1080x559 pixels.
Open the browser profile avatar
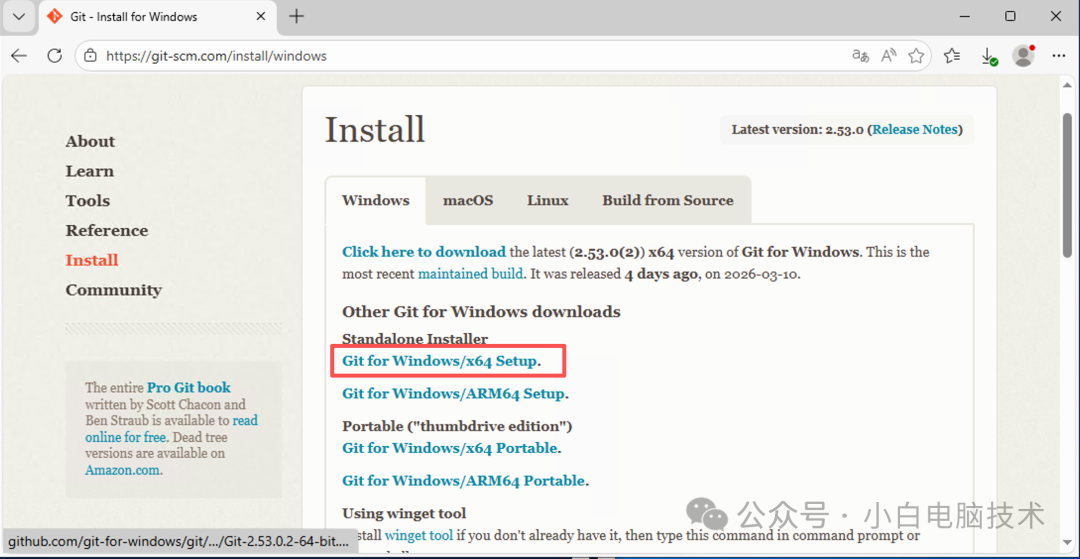coord(1024,56)
